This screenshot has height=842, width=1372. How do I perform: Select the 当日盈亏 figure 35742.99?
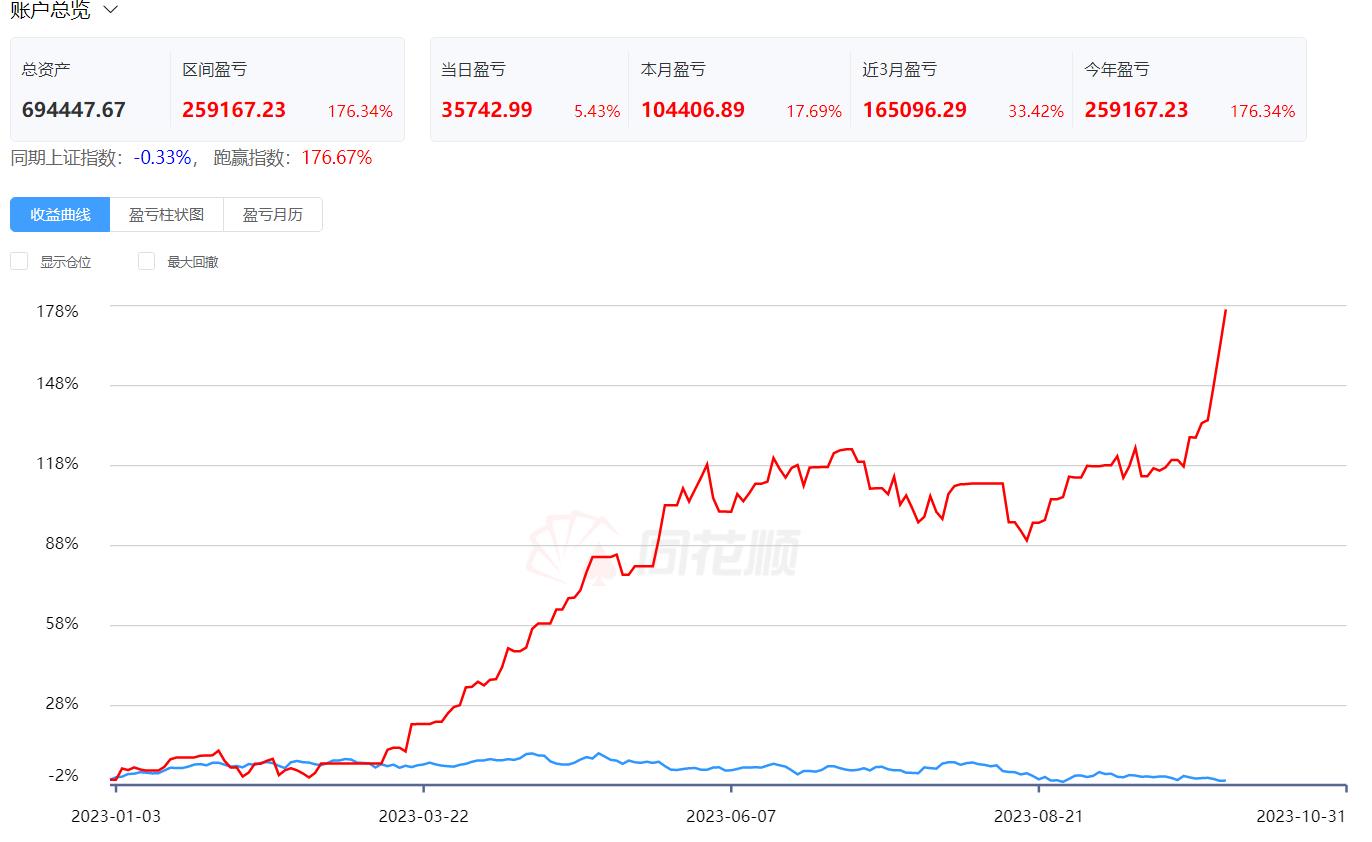click(x=487, y=110)
